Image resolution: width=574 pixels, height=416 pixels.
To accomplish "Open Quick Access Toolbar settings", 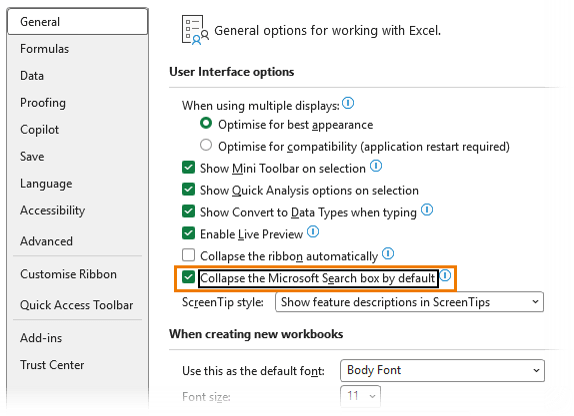I will [77, 305].
